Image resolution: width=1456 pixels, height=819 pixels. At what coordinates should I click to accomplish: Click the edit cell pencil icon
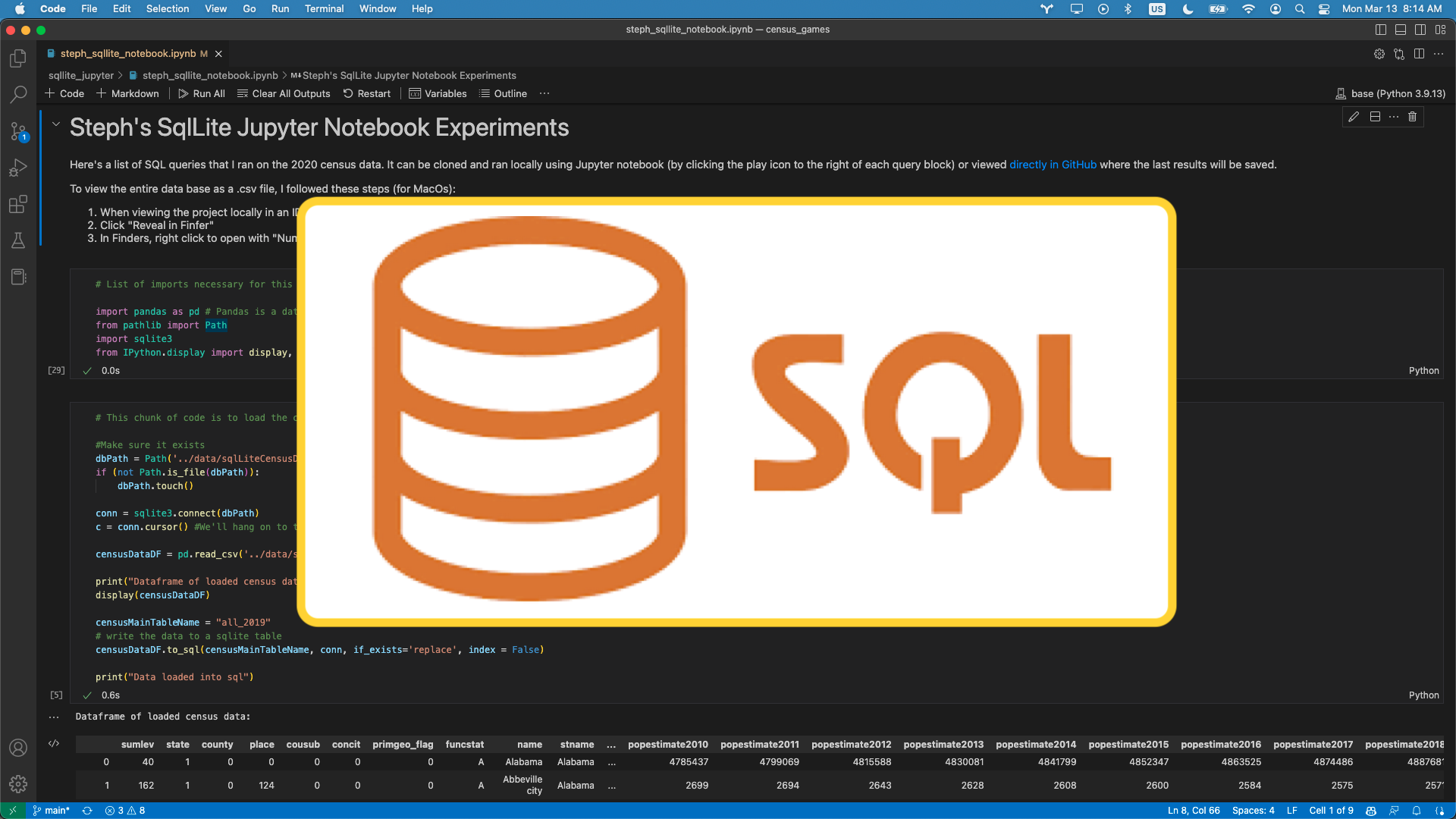(1354, 116)
